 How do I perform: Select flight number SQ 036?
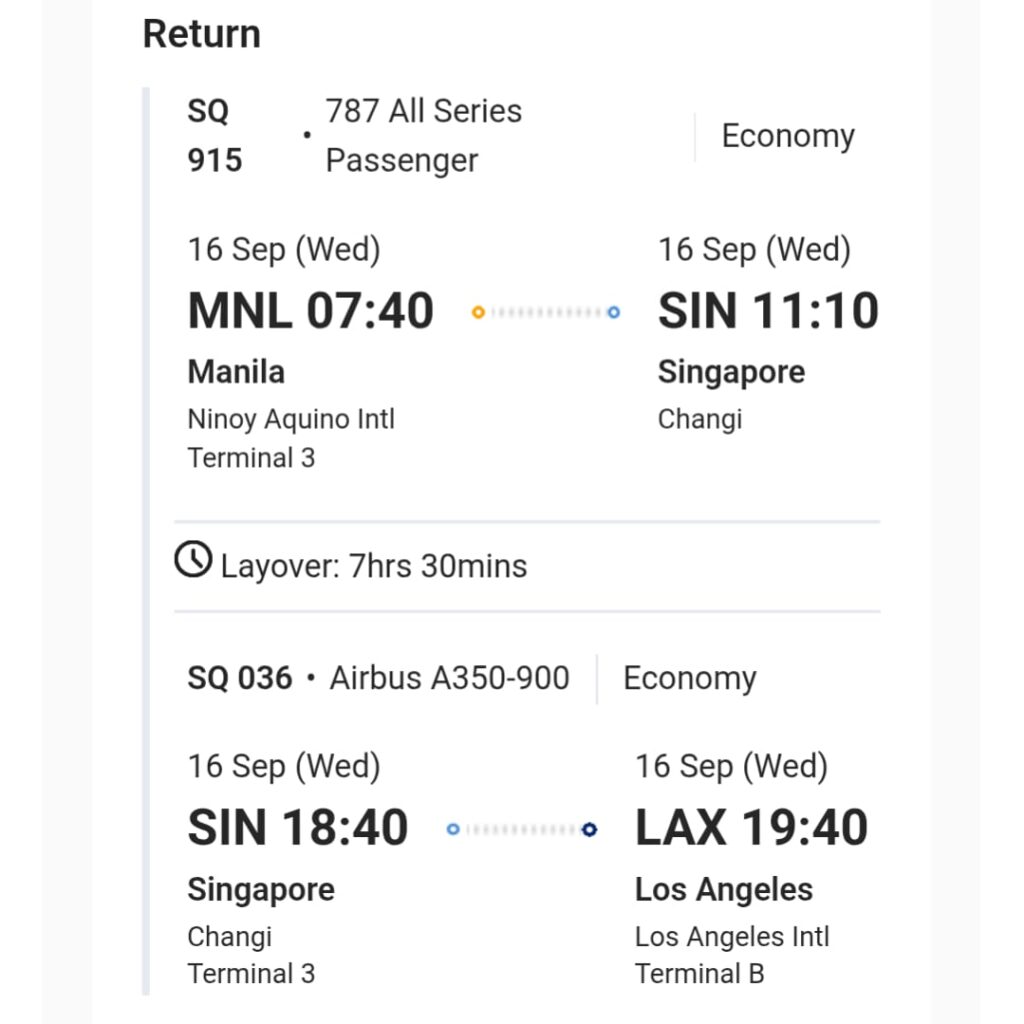click(240, 679)
